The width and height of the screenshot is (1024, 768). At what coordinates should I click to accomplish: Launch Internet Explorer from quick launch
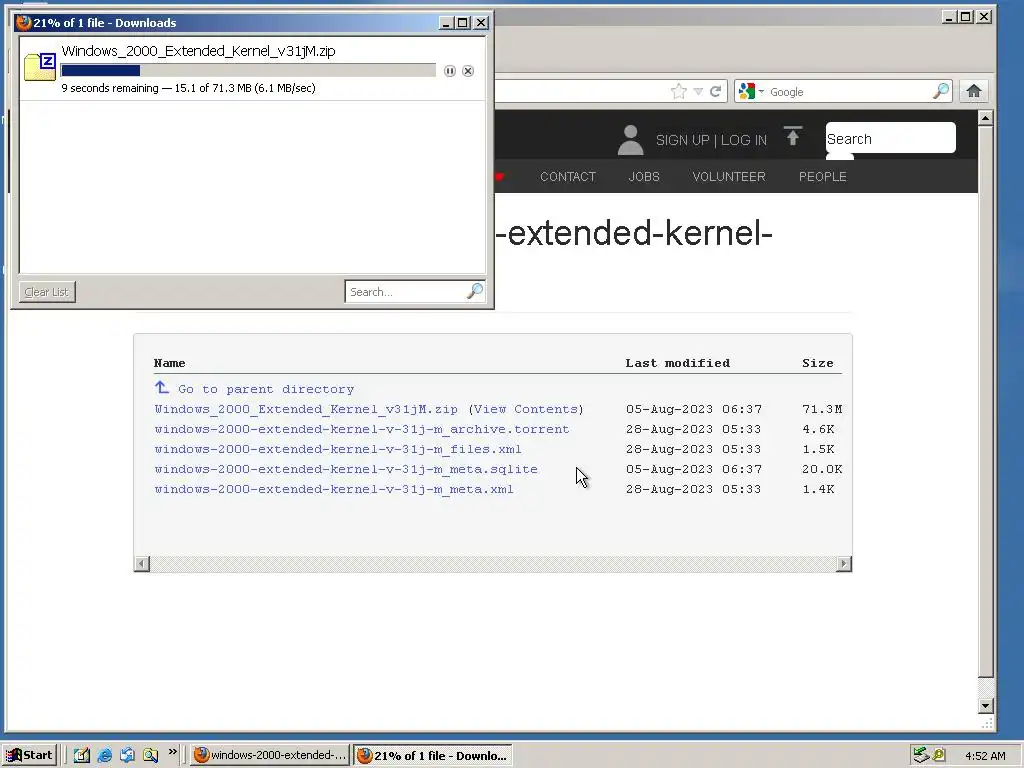(x=104, y=755)
